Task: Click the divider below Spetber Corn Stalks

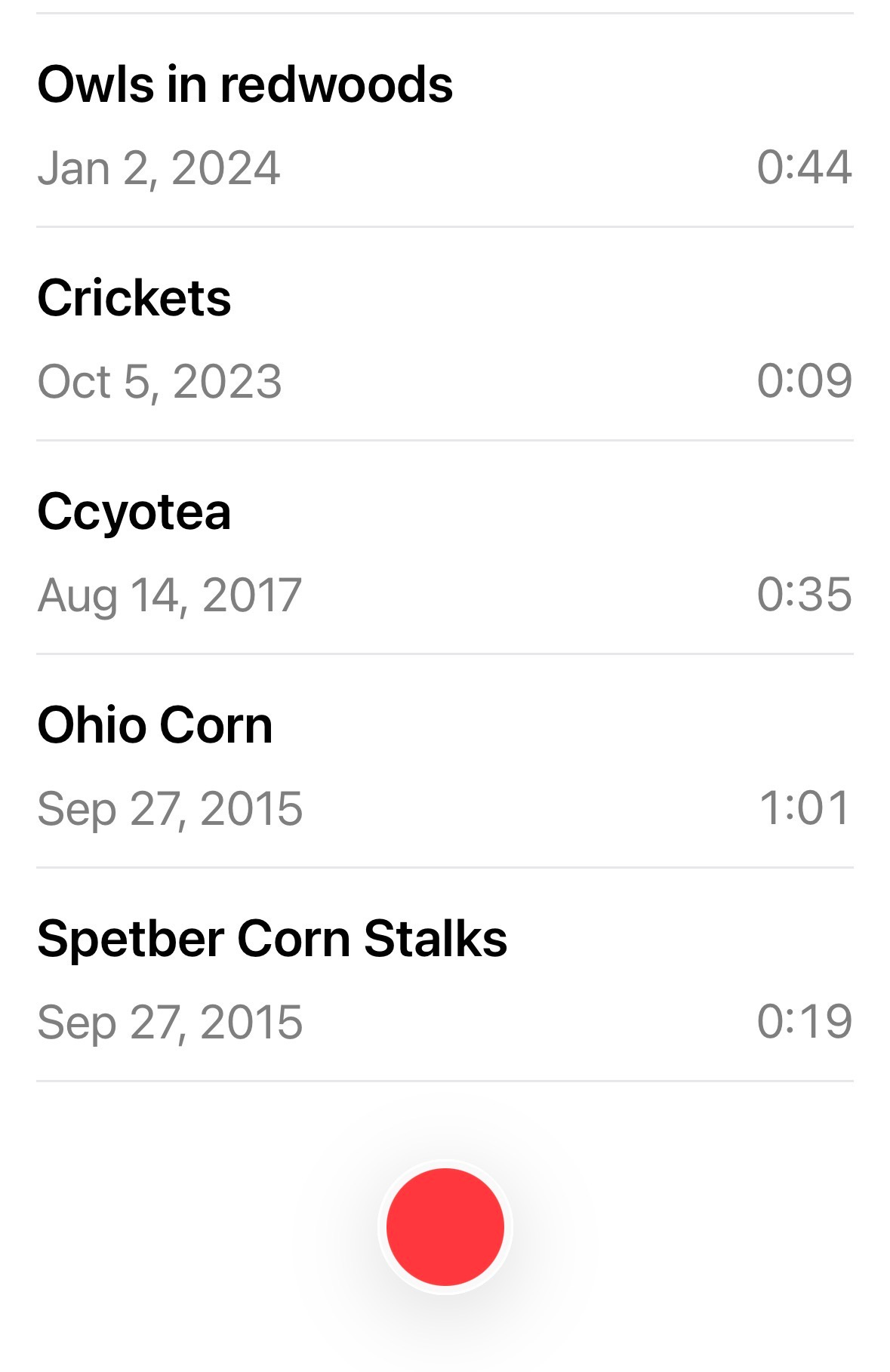Action: click(x=445, y=1081)
